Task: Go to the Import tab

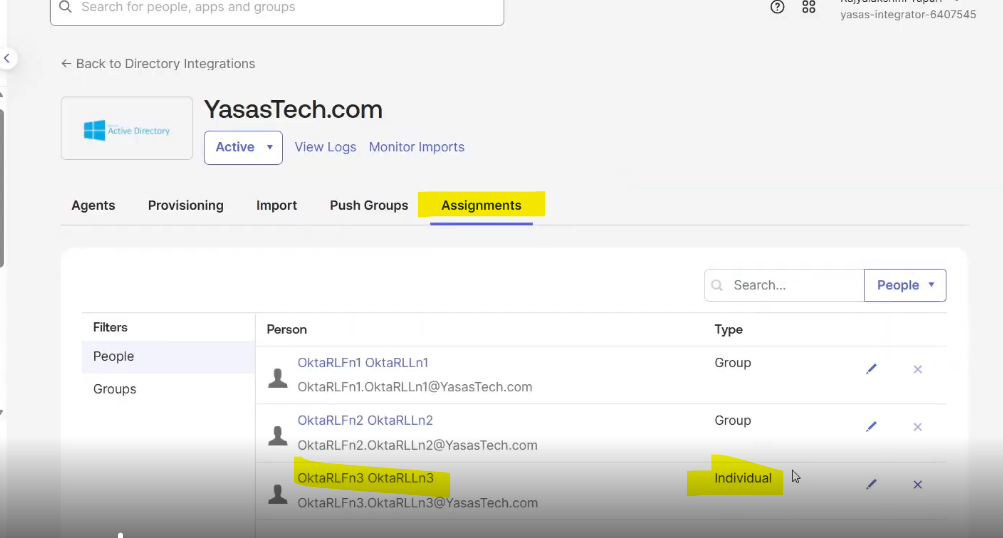Action: coord(276,205)
